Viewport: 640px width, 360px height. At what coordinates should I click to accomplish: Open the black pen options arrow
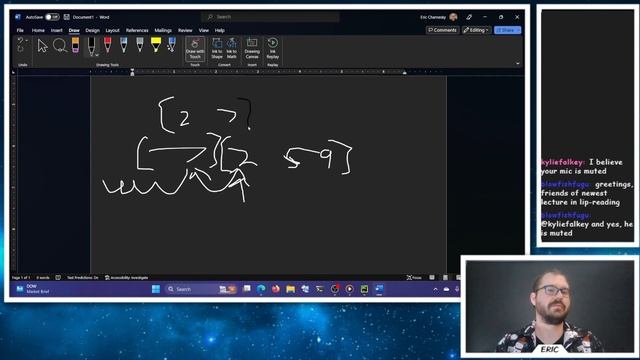(x=97, y=55)
